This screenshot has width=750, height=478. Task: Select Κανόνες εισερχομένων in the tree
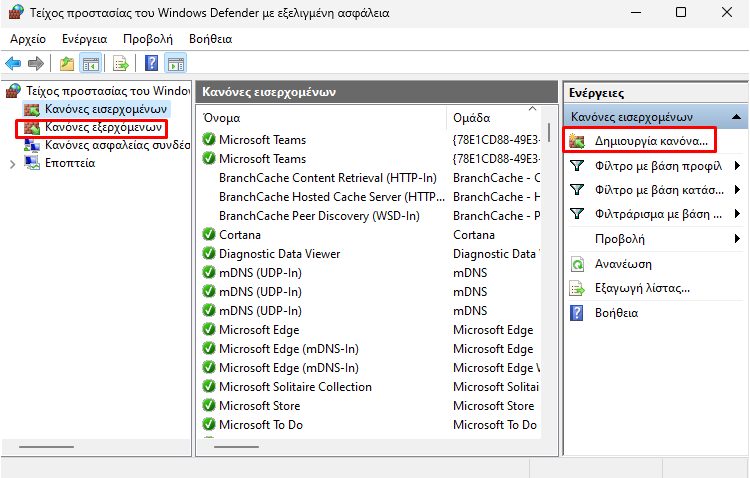106,109
